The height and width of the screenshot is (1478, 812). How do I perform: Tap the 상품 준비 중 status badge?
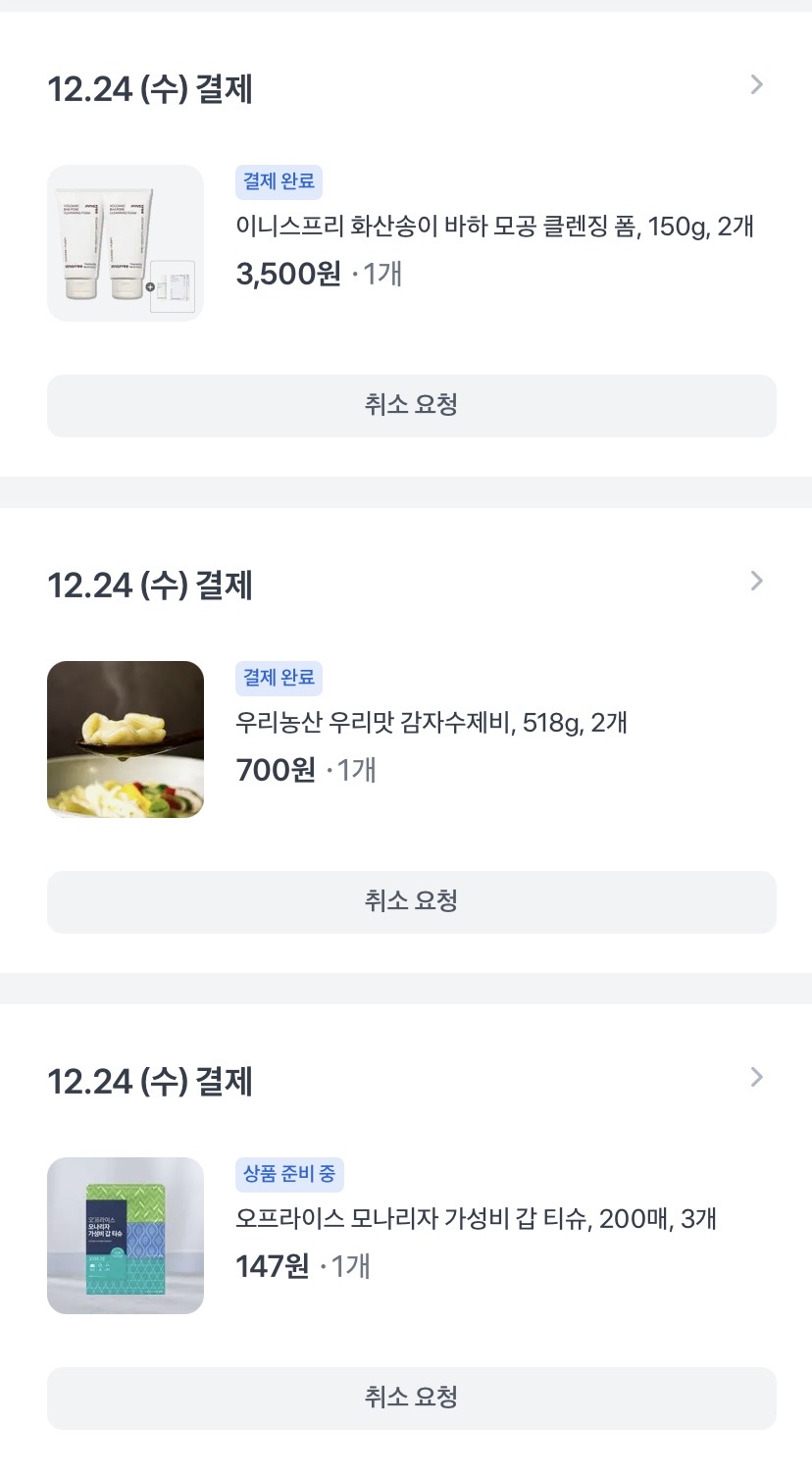coord(289,1174)
